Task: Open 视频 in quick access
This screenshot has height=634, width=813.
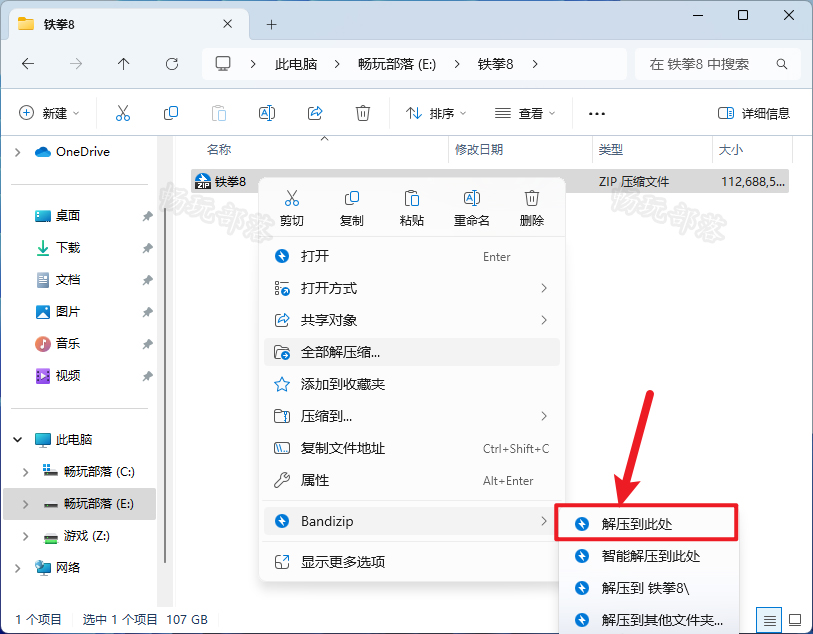Action: point(58,376)
